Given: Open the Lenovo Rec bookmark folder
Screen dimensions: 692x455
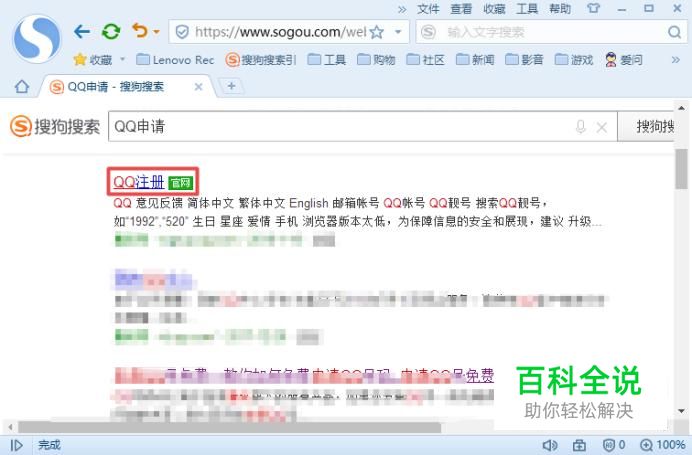Looking at the screenshot, I should 175,60.
